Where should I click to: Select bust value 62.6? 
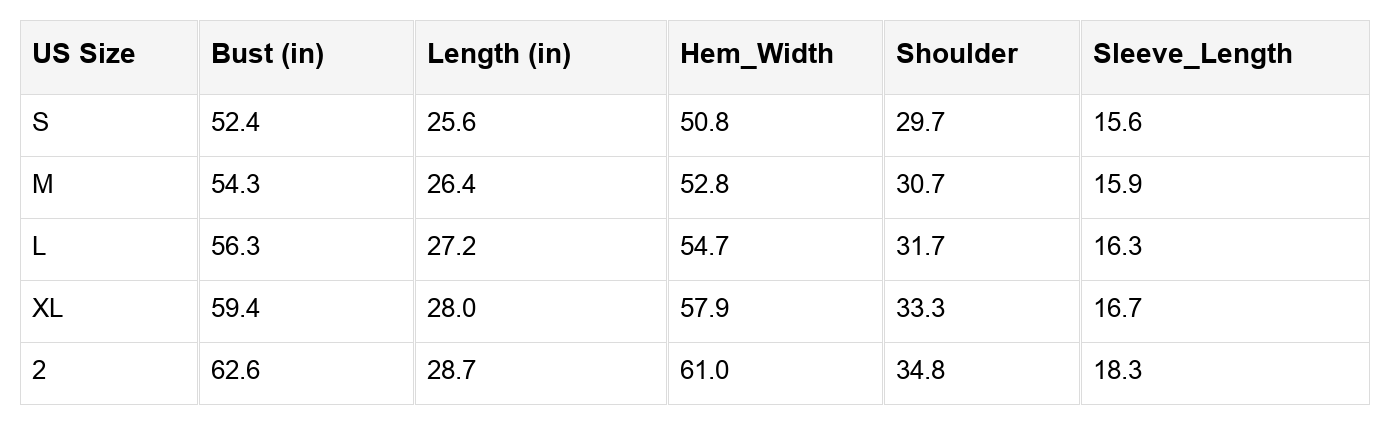point(235,371)
